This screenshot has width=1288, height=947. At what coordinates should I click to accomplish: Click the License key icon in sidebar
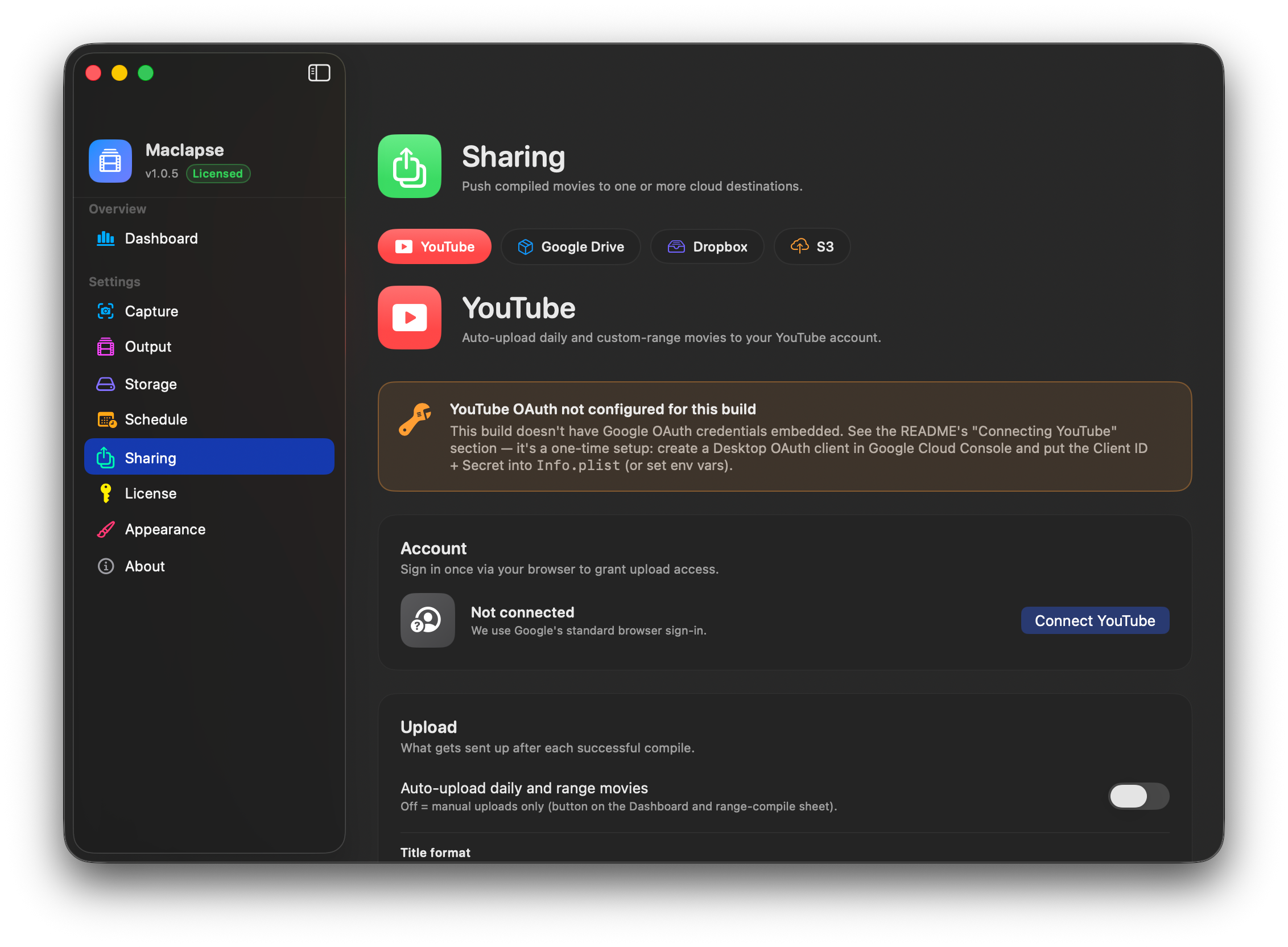pyautogui.click(x=105, y=493)
